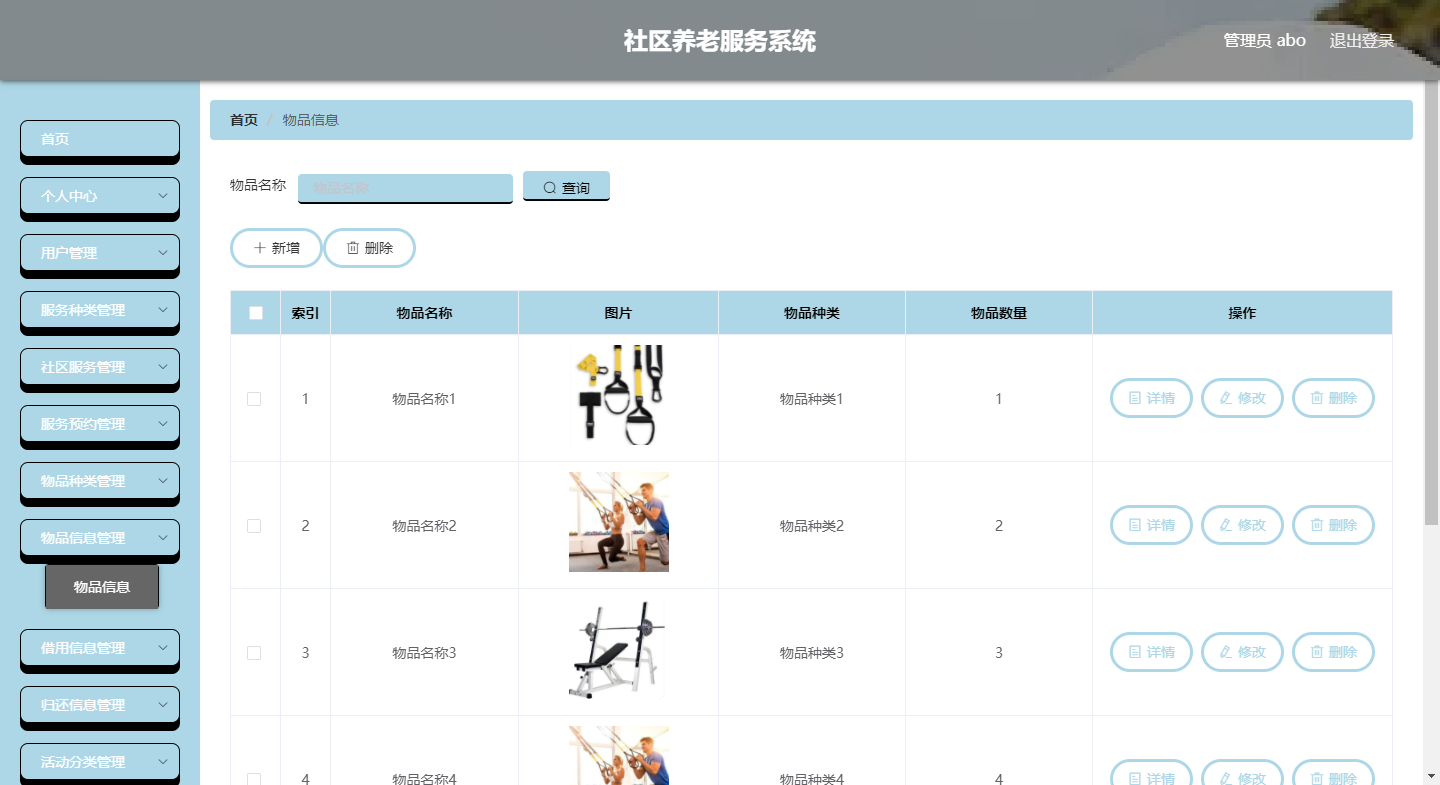The height and width of the screenshot is (785, 1440).
Task: Click the 删除 trash icon for 物品名称1
Action: coord(1317,398)
